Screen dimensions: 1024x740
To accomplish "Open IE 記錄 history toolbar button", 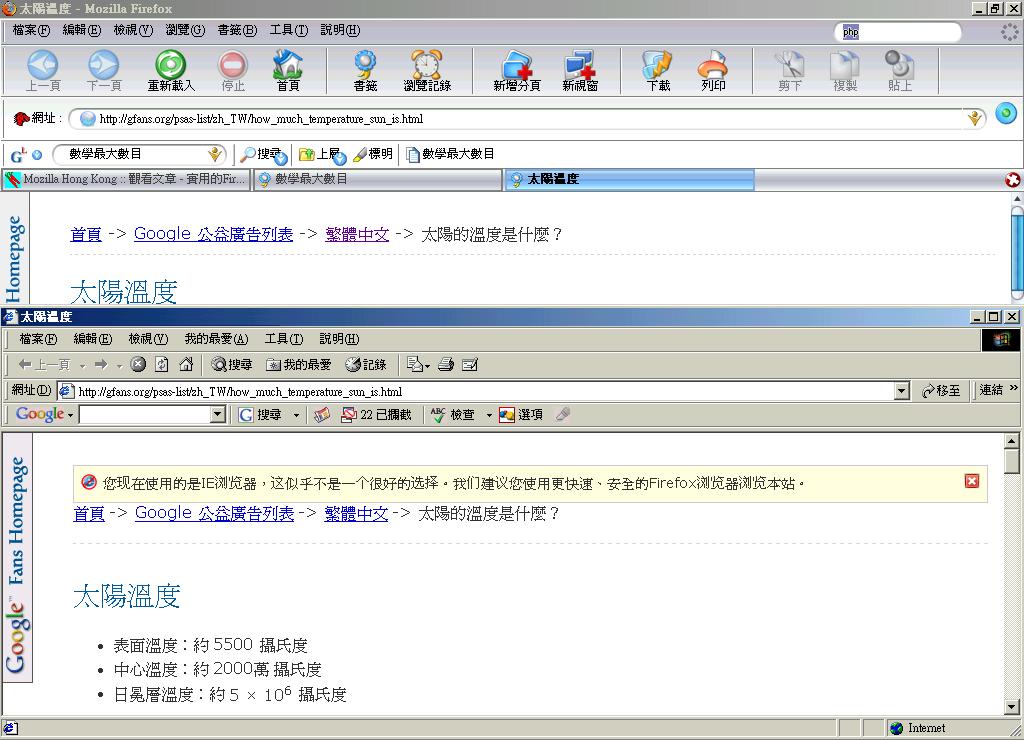I will tap(366, 364).
